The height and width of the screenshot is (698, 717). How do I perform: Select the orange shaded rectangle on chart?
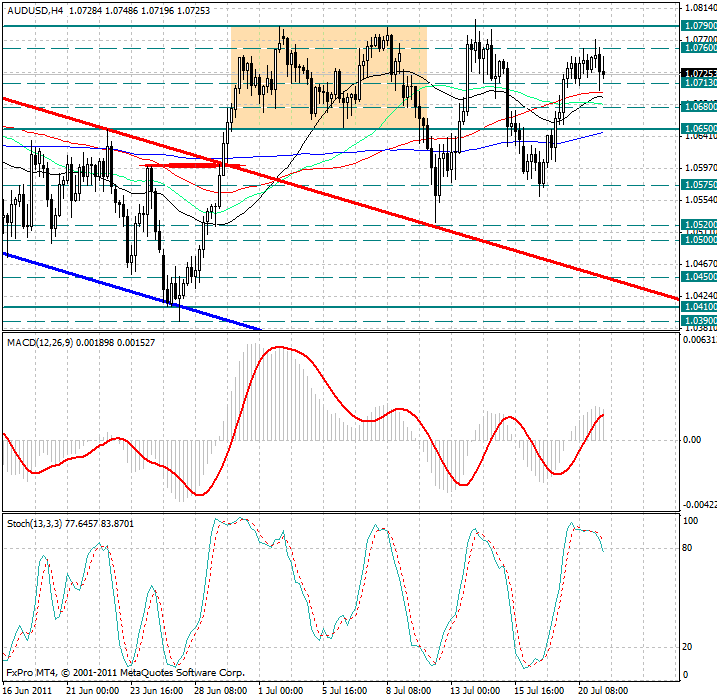point(329,77)
